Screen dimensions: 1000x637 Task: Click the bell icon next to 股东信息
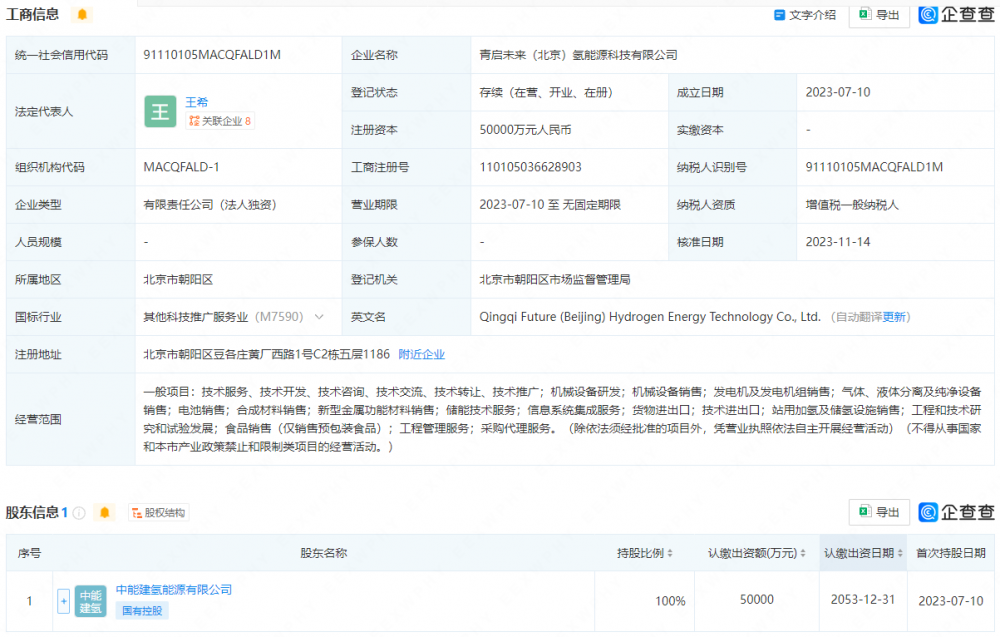click(x=104, y=513)
